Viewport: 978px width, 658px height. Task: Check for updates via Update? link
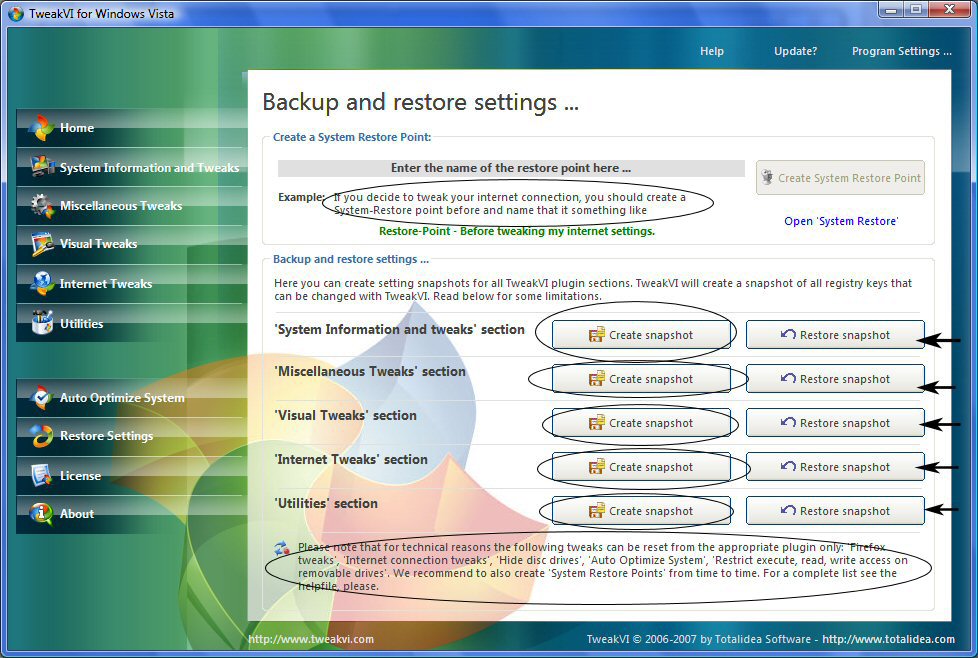click(795, 51)
